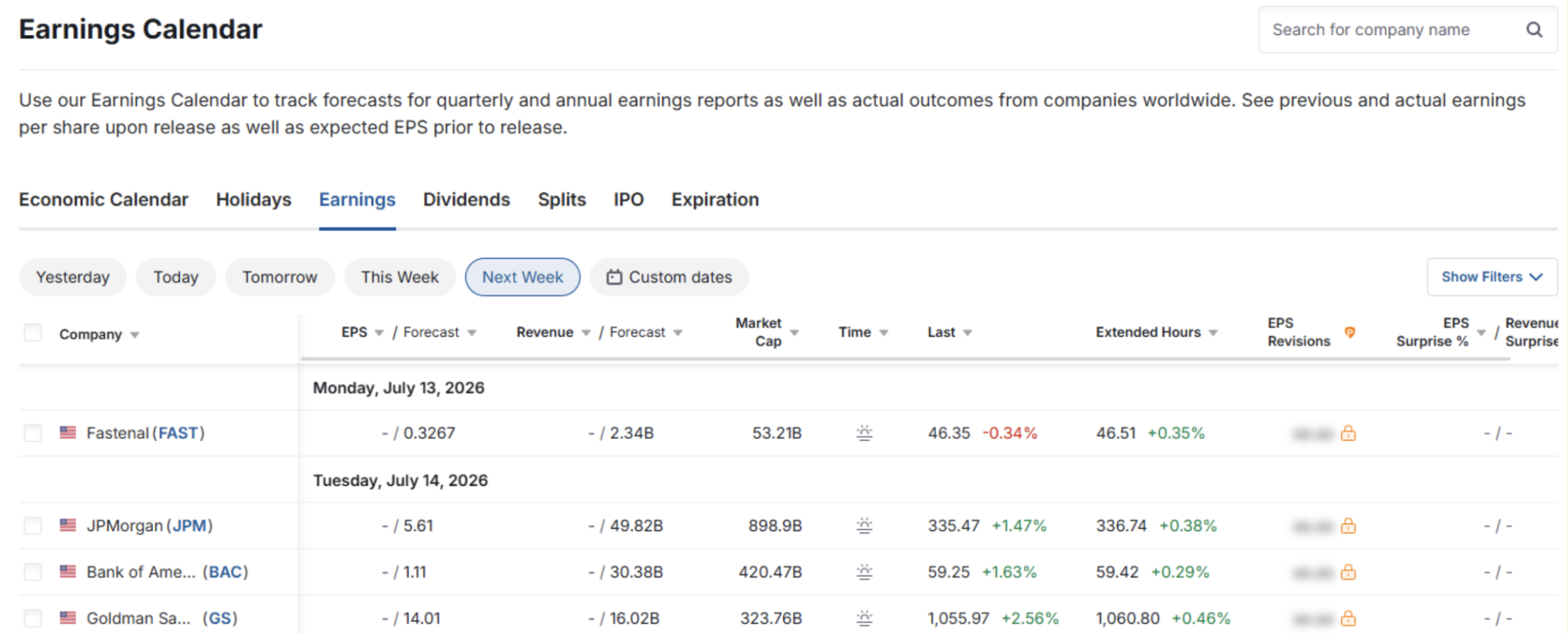Click the Goldman Sachs flag icon
Viewport: 1568px width, 634px height.
coord(68,617)
